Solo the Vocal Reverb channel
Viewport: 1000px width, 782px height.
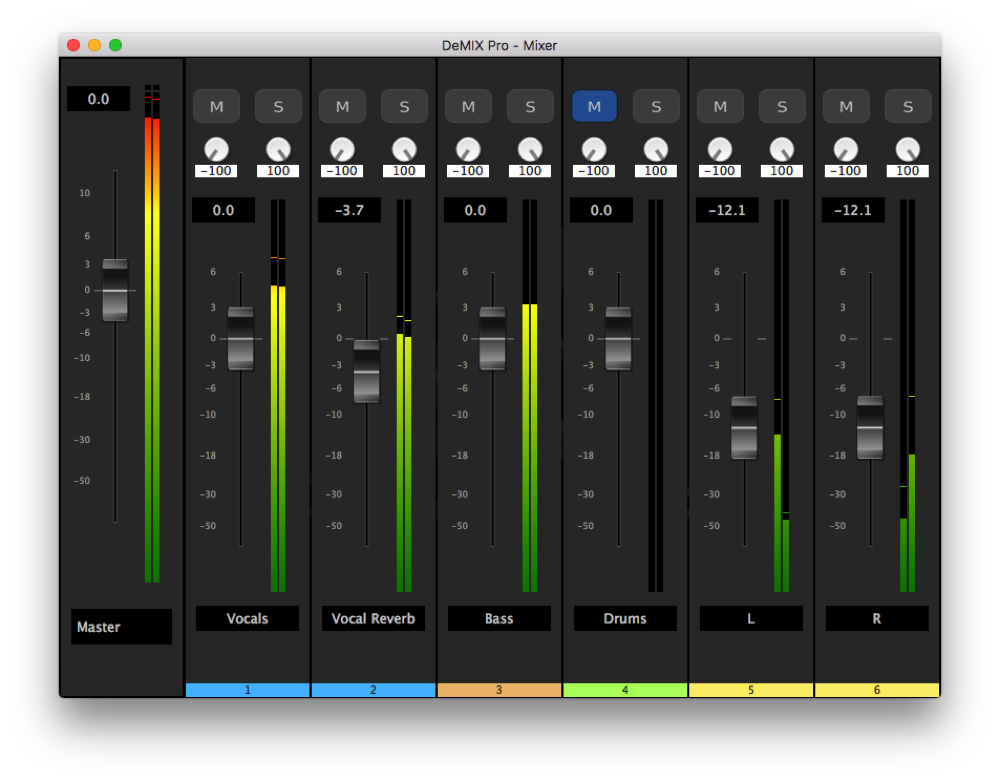pyautogui.click(x=404, y=107)
